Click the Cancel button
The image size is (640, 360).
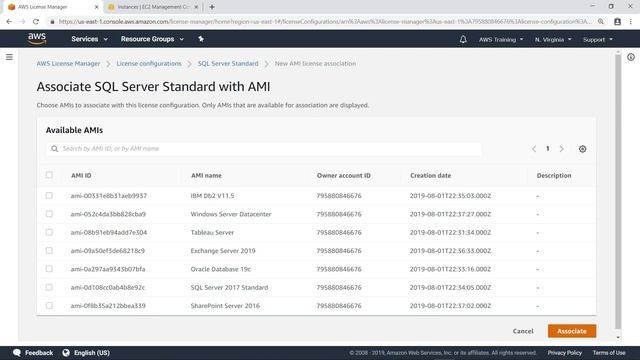tap(523, 331)
